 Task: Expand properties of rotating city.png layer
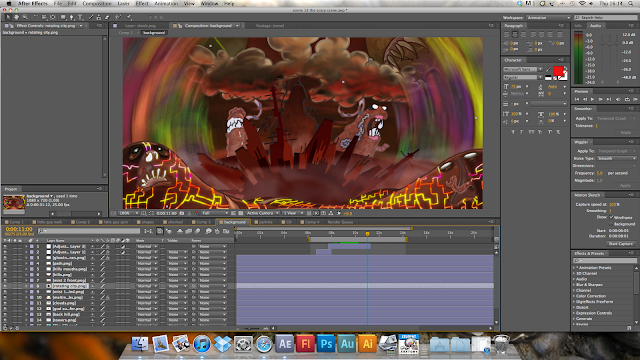(27, 286)
